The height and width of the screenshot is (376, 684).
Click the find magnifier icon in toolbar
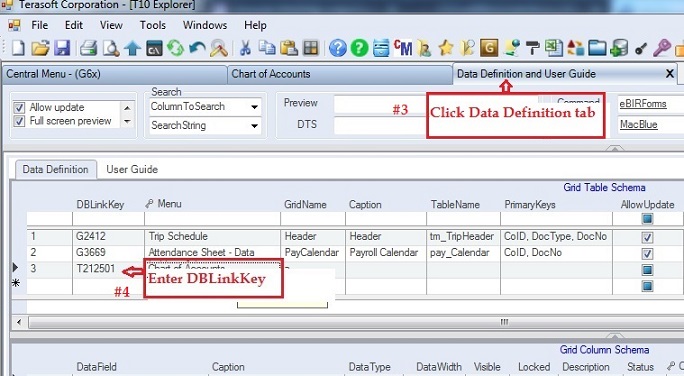click(219, 48)
